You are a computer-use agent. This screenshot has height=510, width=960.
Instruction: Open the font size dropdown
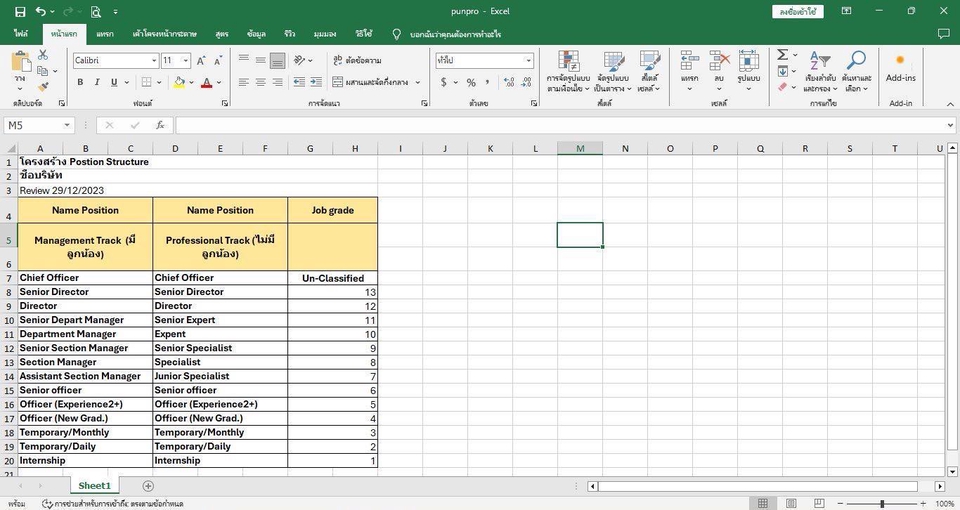(185, 61)
